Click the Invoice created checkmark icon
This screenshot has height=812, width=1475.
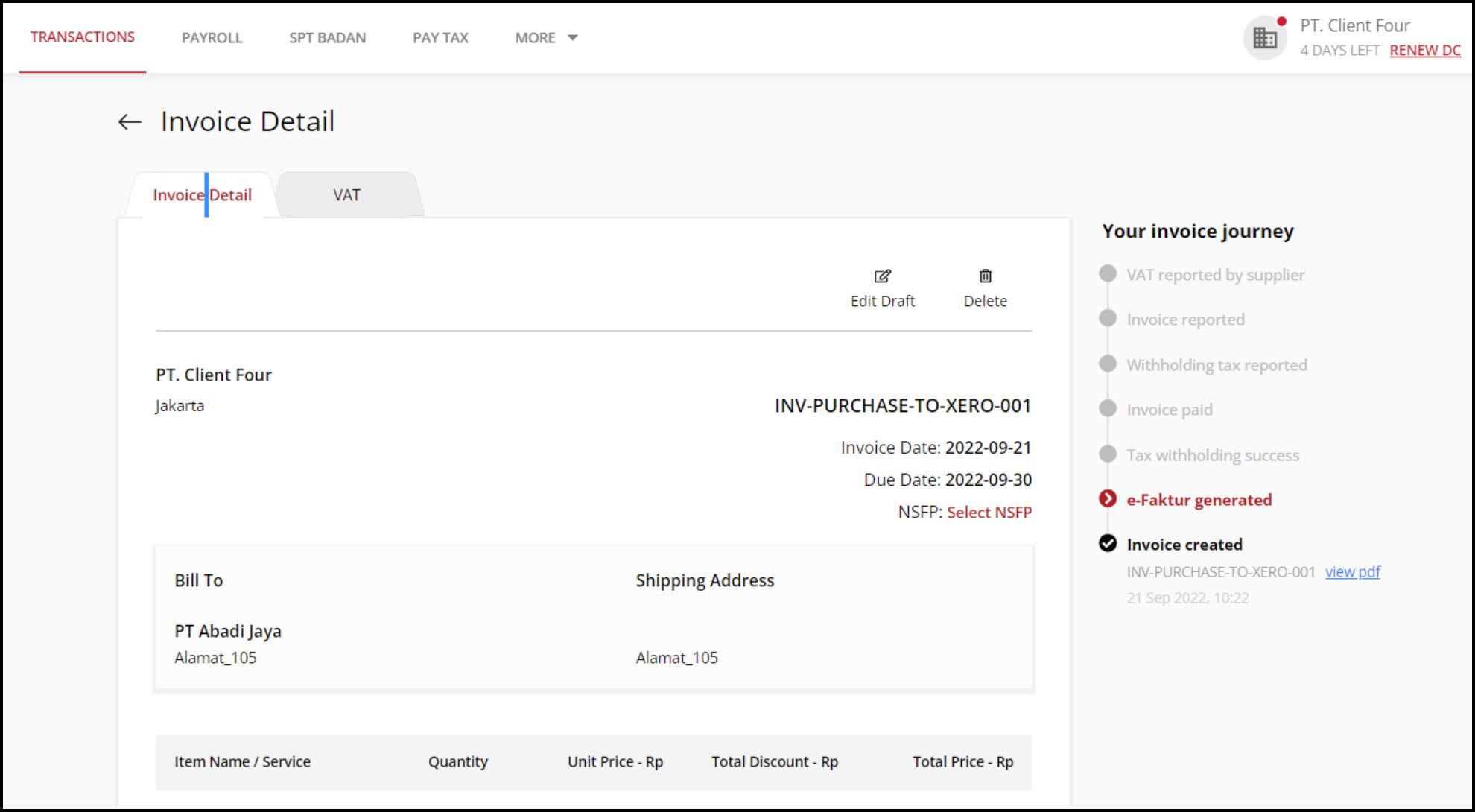(1108, 544)
